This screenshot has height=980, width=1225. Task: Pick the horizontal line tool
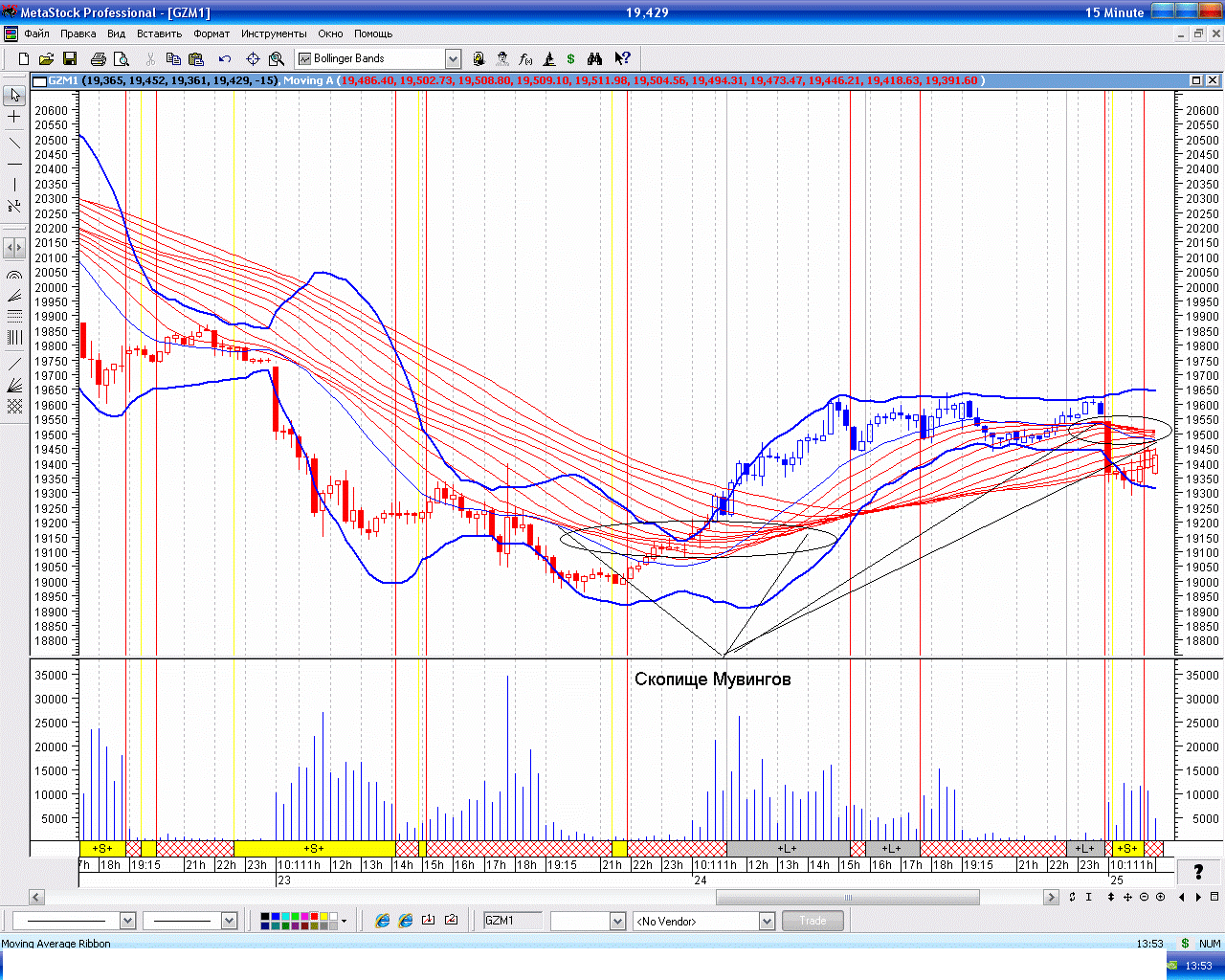click(x=14, y=165)
